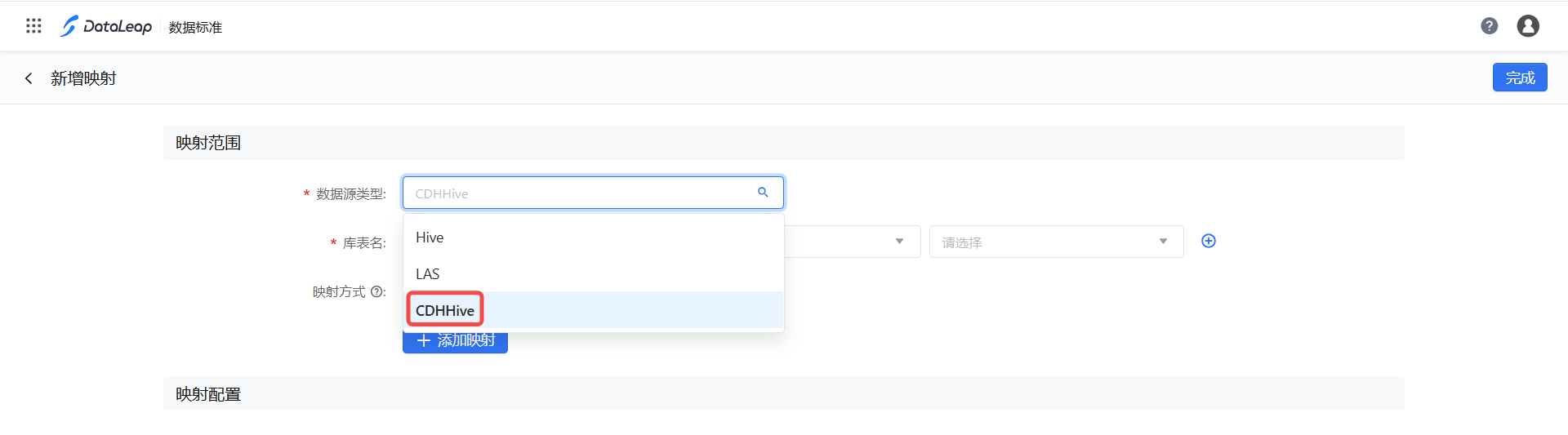Click the DataLeap logo
1568x435 pixels.
[x=106, y=26]
